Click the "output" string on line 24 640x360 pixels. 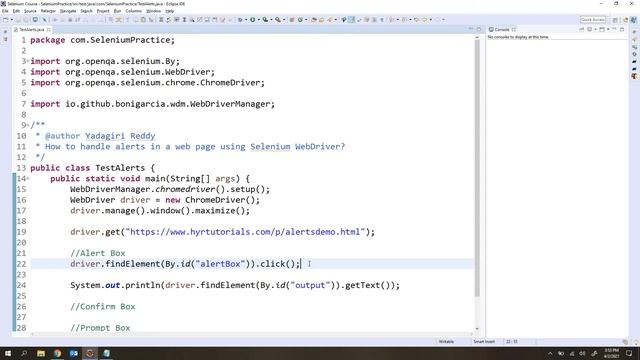tap(310, 285)
